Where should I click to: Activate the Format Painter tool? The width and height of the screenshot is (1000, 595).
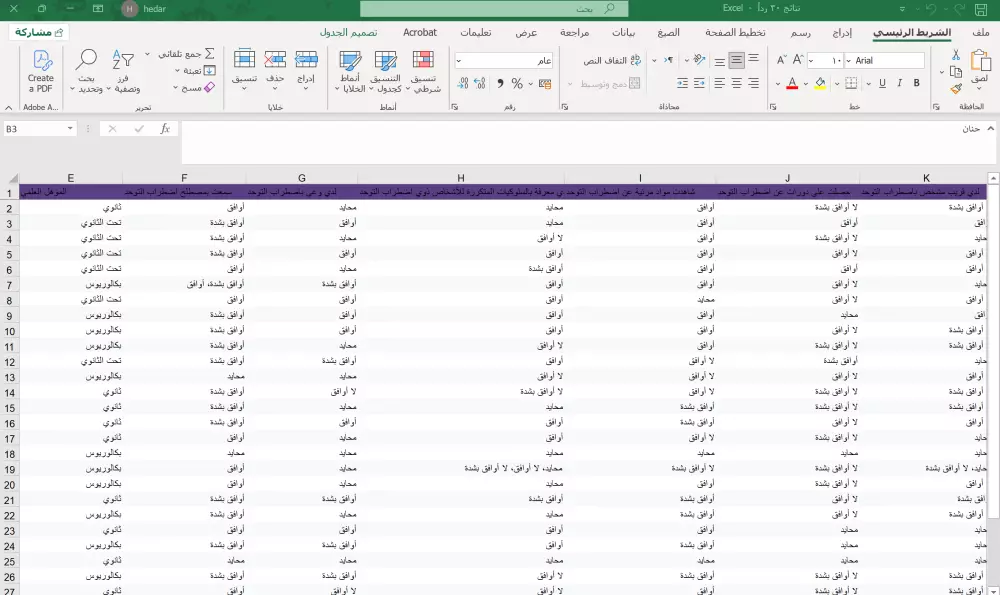click(954, 88)
